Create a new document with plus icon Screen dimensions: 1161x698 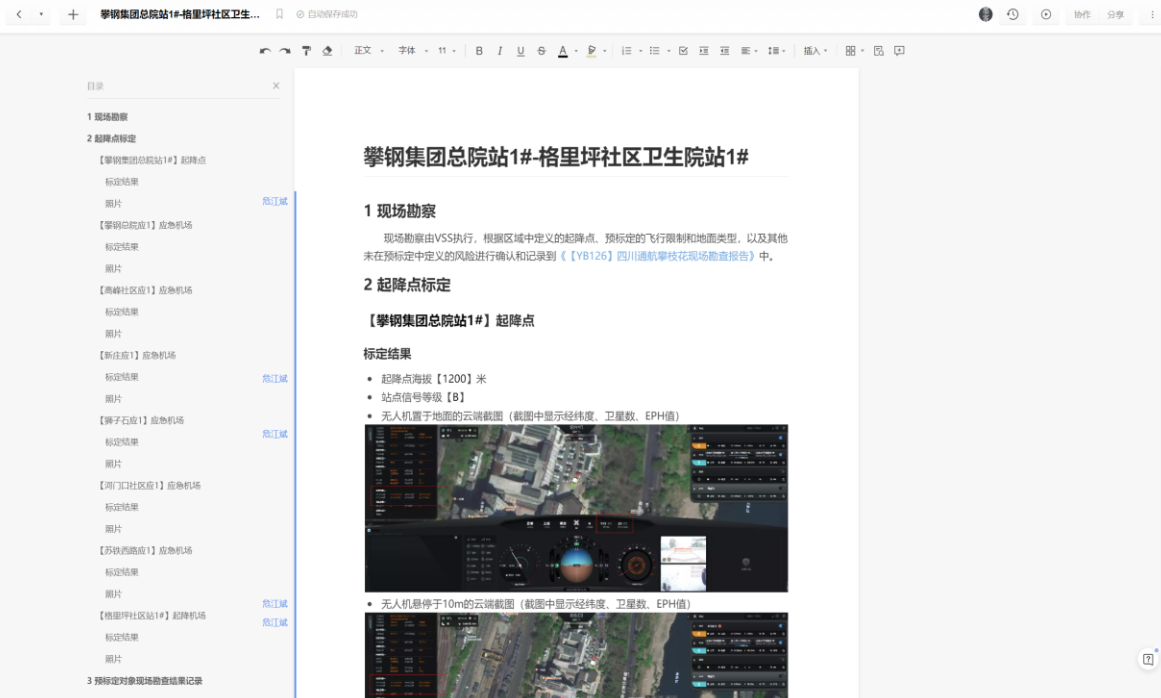click(x=73, y=14)
